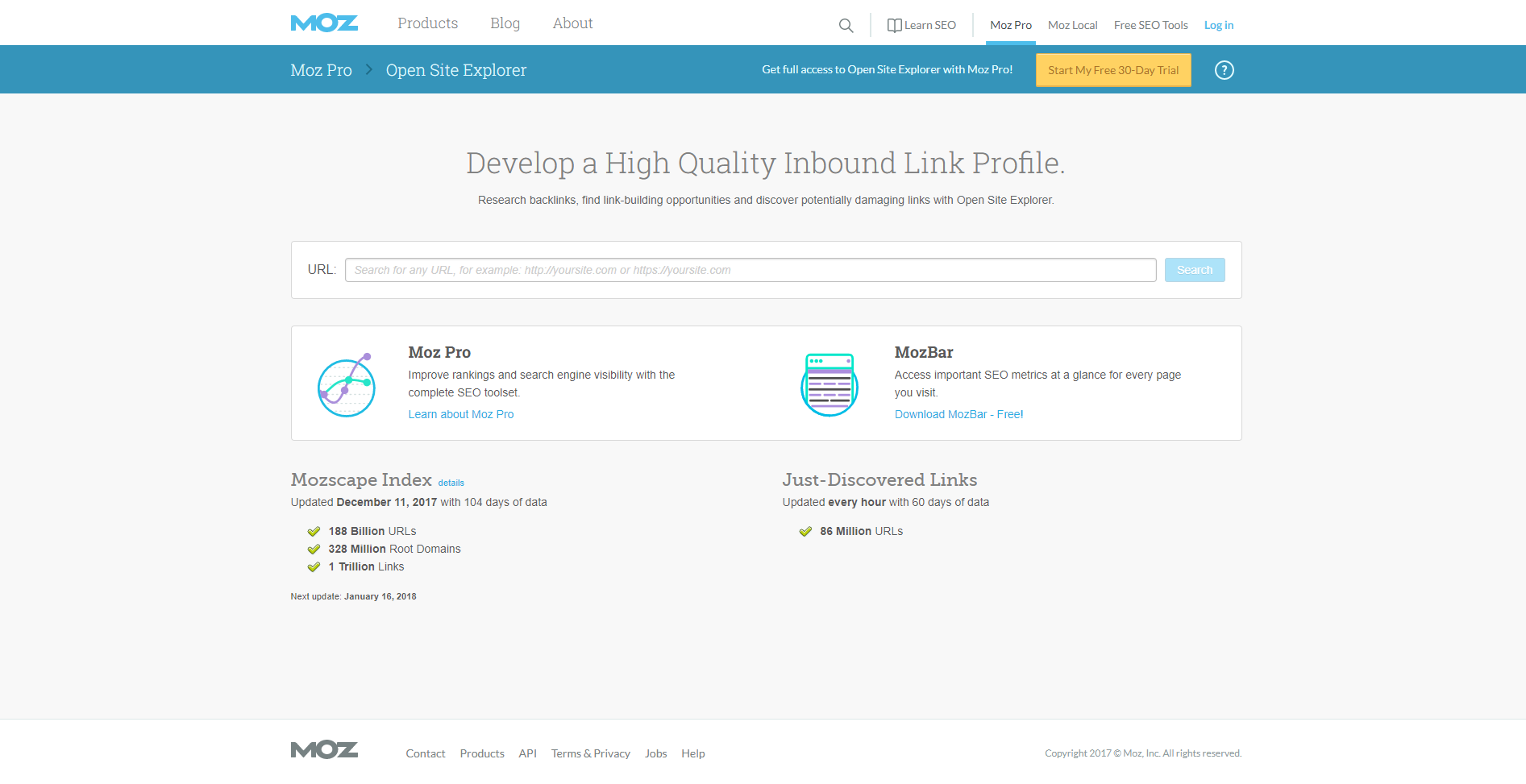The width and height of the screenshot is (1526, 784).
Task: Click the 'Develop a High Quality Inbound Link Profile' headline
Action: pyautogui.click(x=765, y=163)
